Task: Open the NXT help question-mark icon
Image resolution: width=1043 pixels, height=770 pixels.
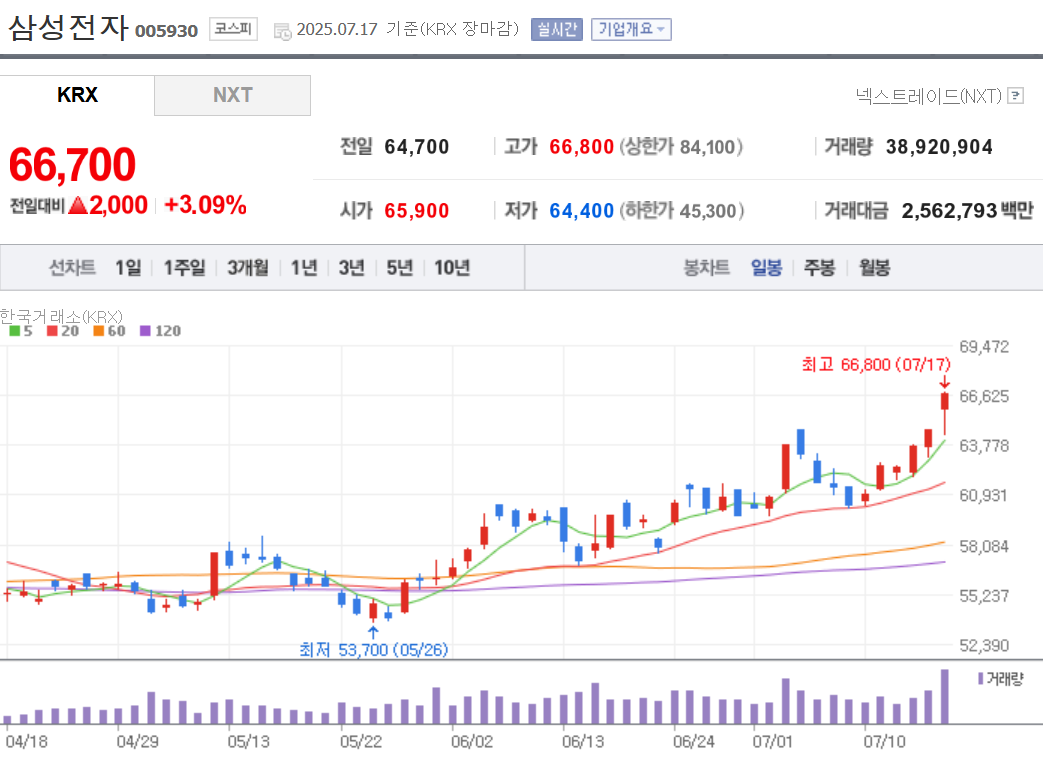Action: 1015,96
